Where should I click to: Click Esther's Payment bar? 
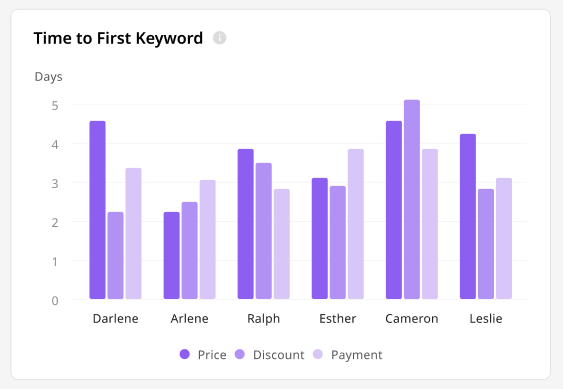pyautogui.click(x=356, y=224)
